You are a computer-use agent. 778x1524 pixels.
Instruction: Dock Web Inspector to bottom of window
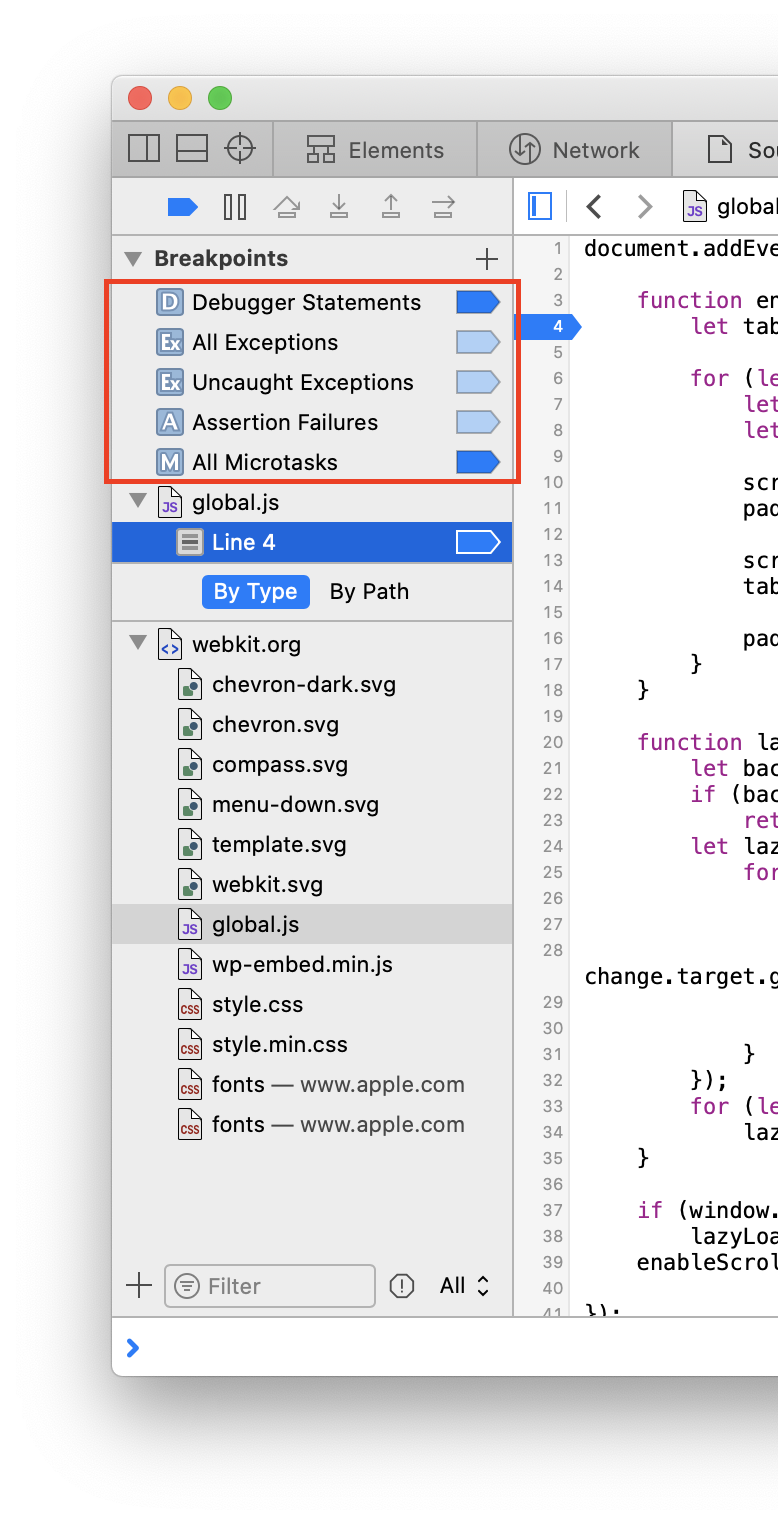pyautogui.click(x=192, y=150)
